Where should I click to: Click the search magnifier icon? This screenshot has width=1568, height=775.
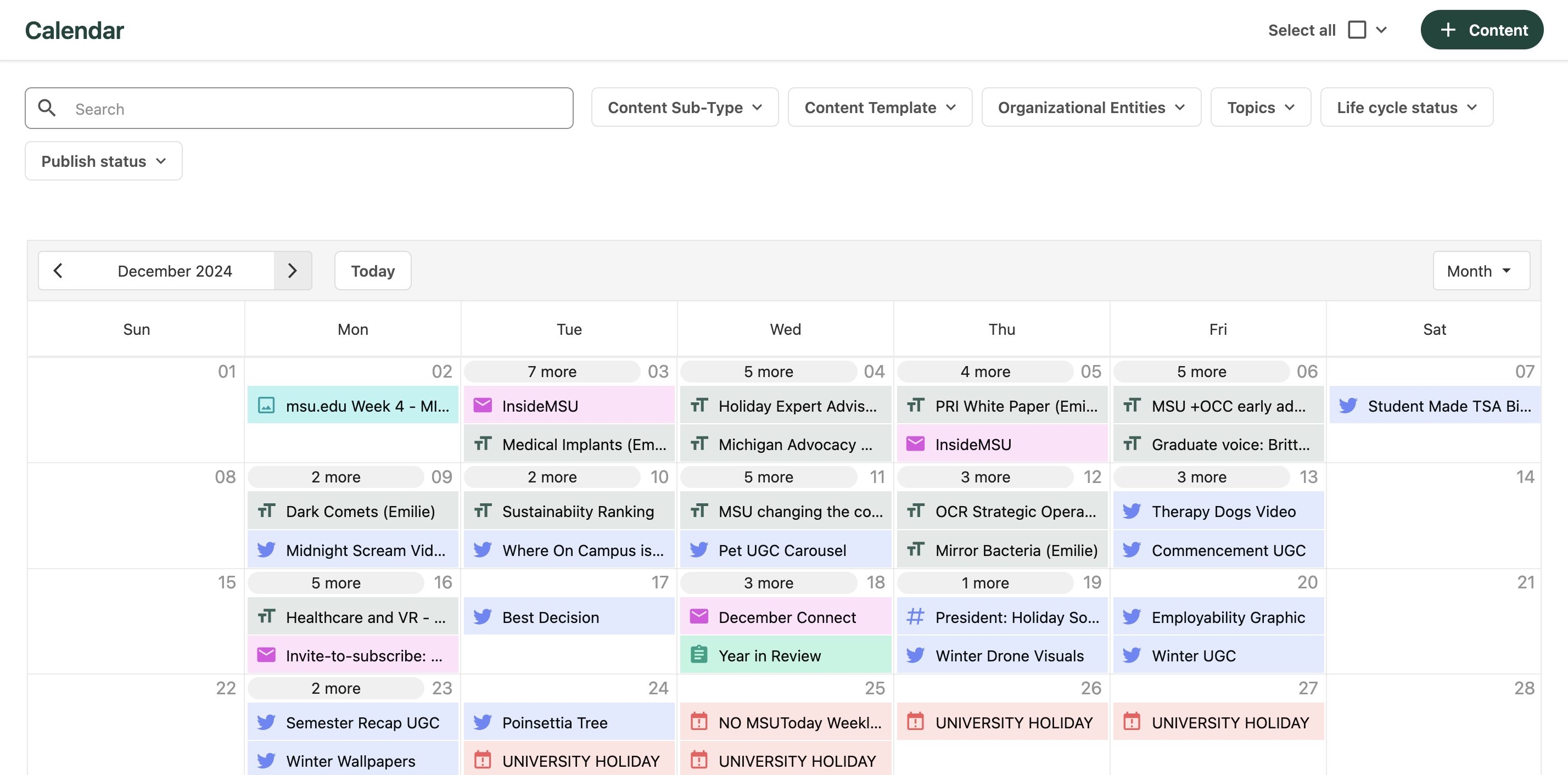click(x=47, y=108)
